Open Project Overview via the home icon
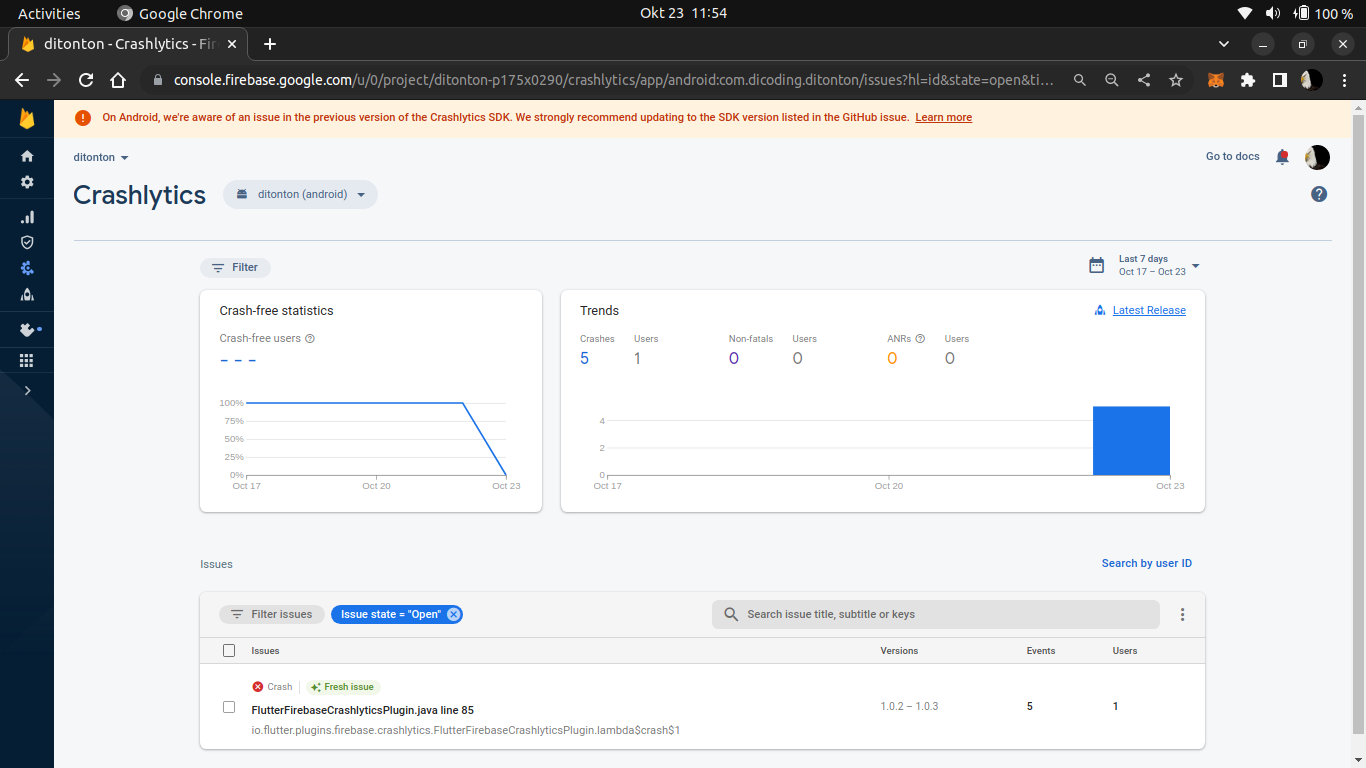Image resolution: width=1366 pixels, height=768 pixels. pos(27,156)
